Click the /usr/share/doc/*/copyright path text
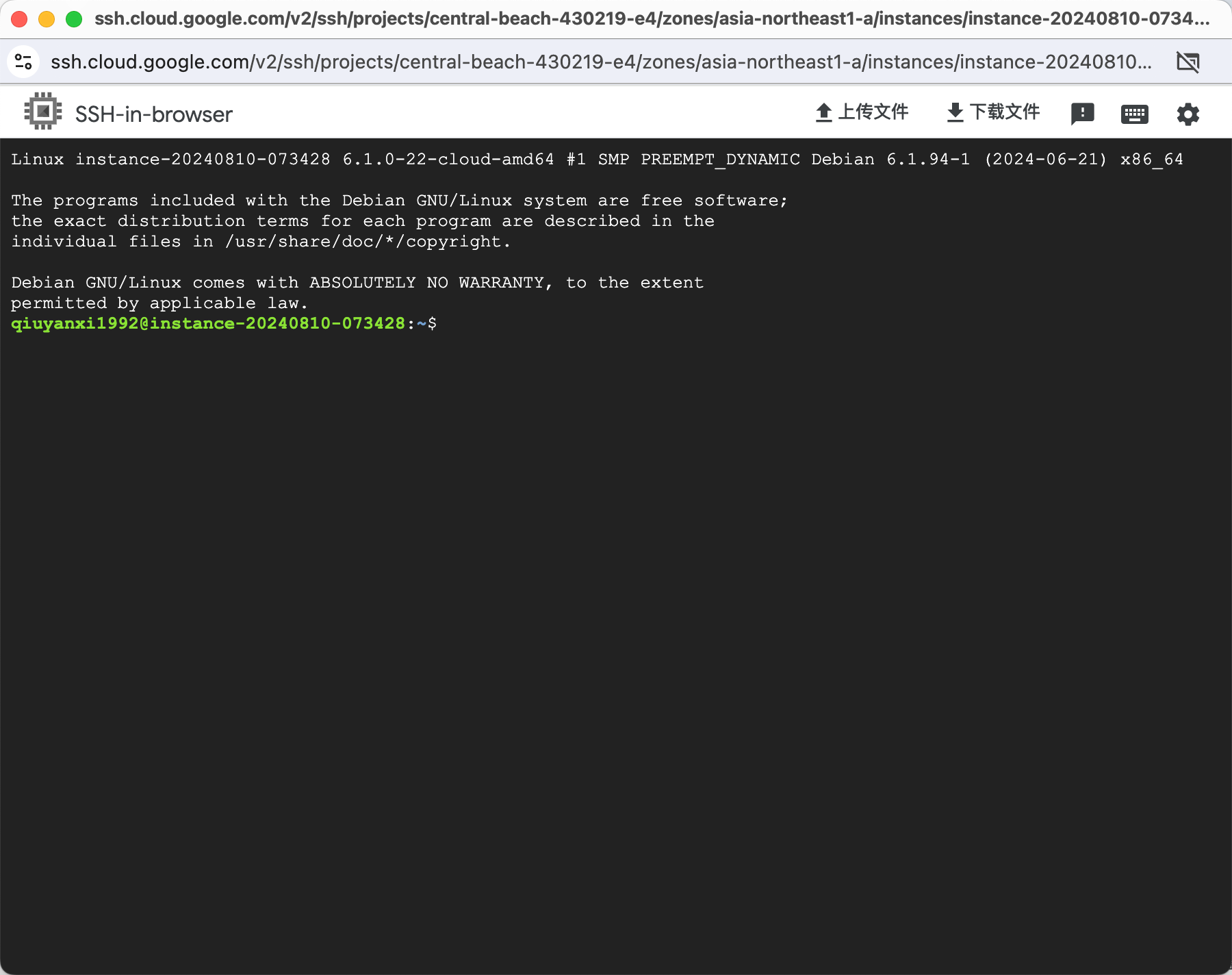 [368, 242]
